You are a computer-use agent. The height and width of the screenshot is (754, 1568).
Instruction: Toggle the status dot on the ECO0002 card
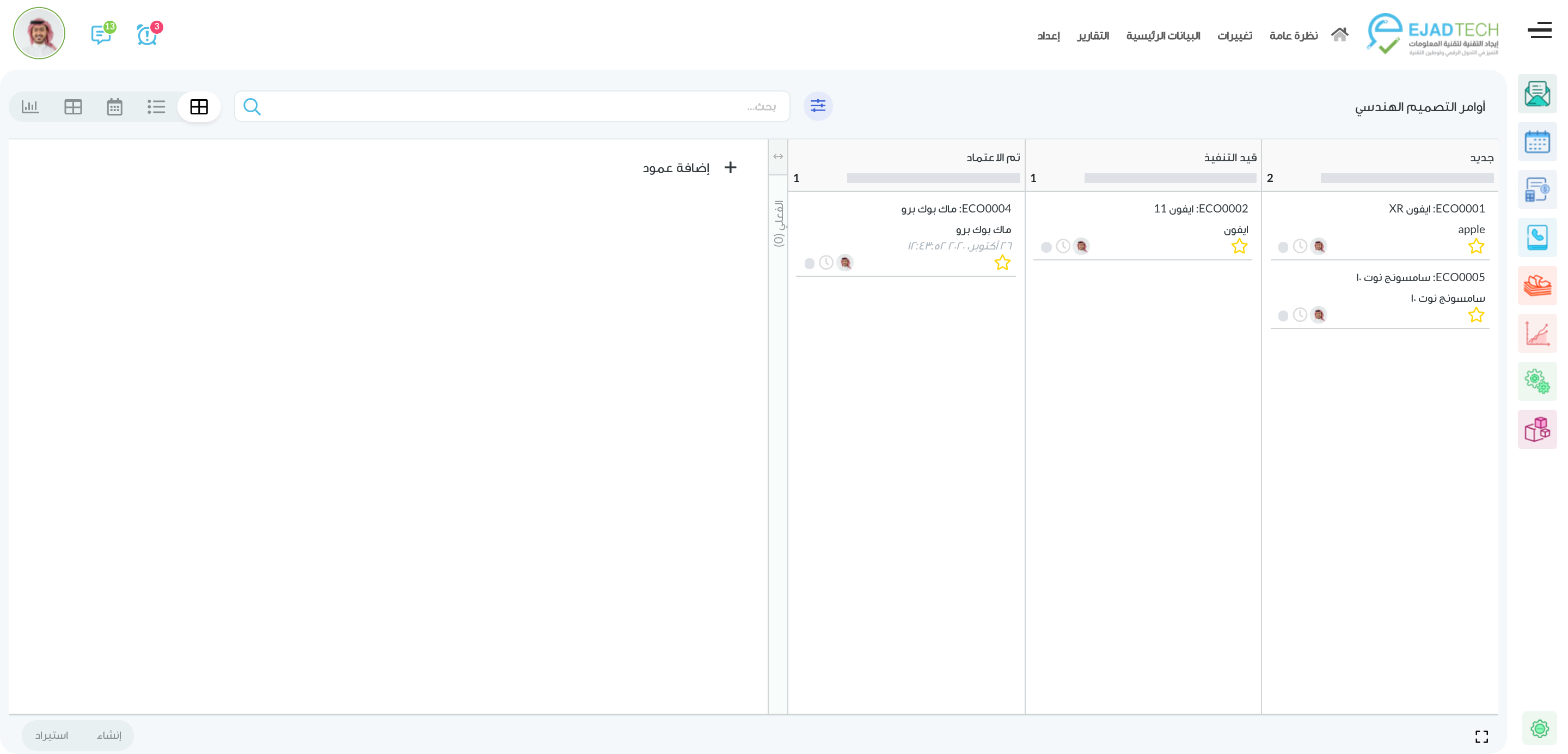tap(1046, 247)
